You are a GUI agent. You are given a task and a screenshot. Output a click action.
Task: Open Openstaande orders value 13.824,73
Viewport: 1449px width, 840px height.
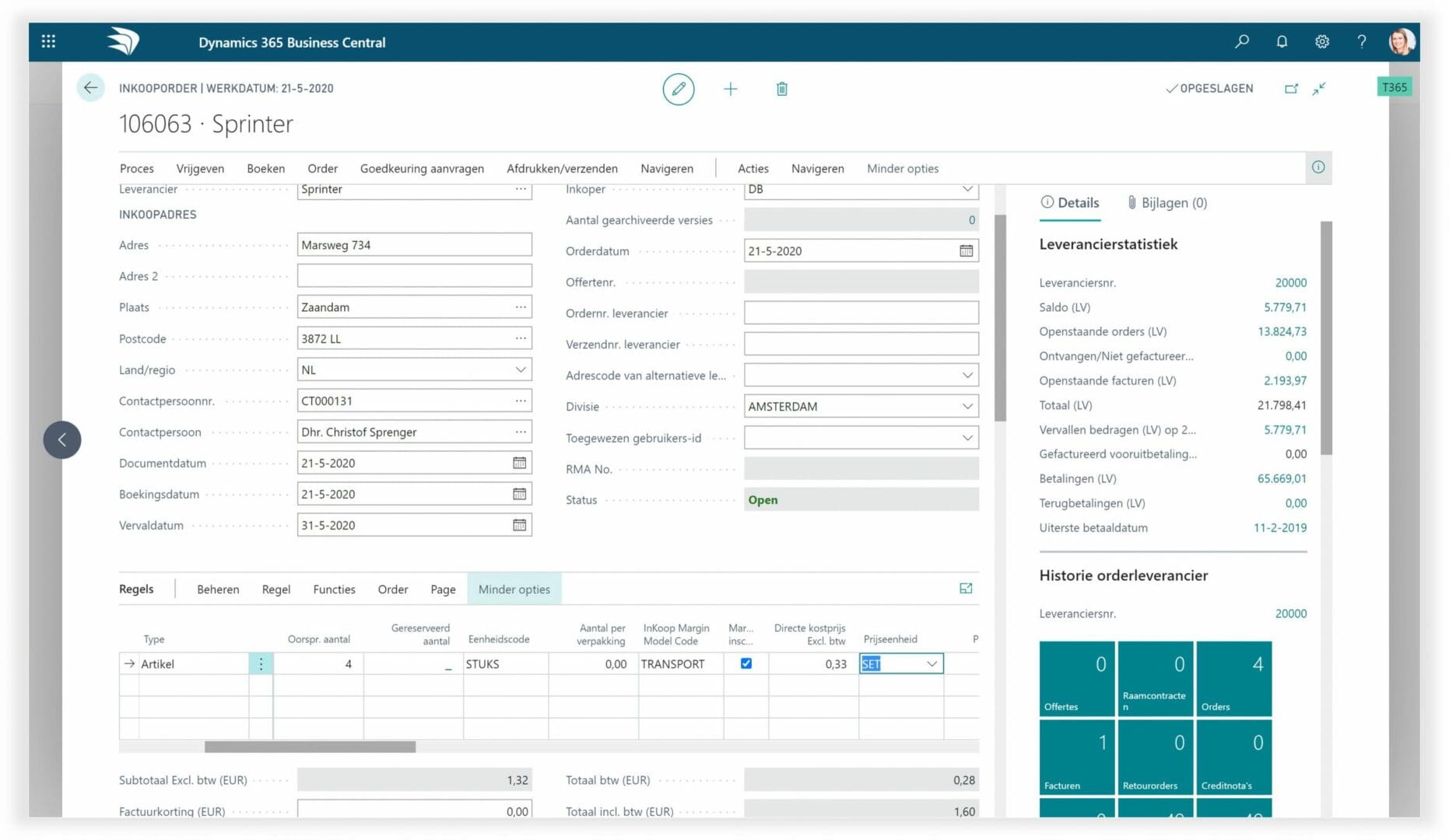[x=1282, y=331]
